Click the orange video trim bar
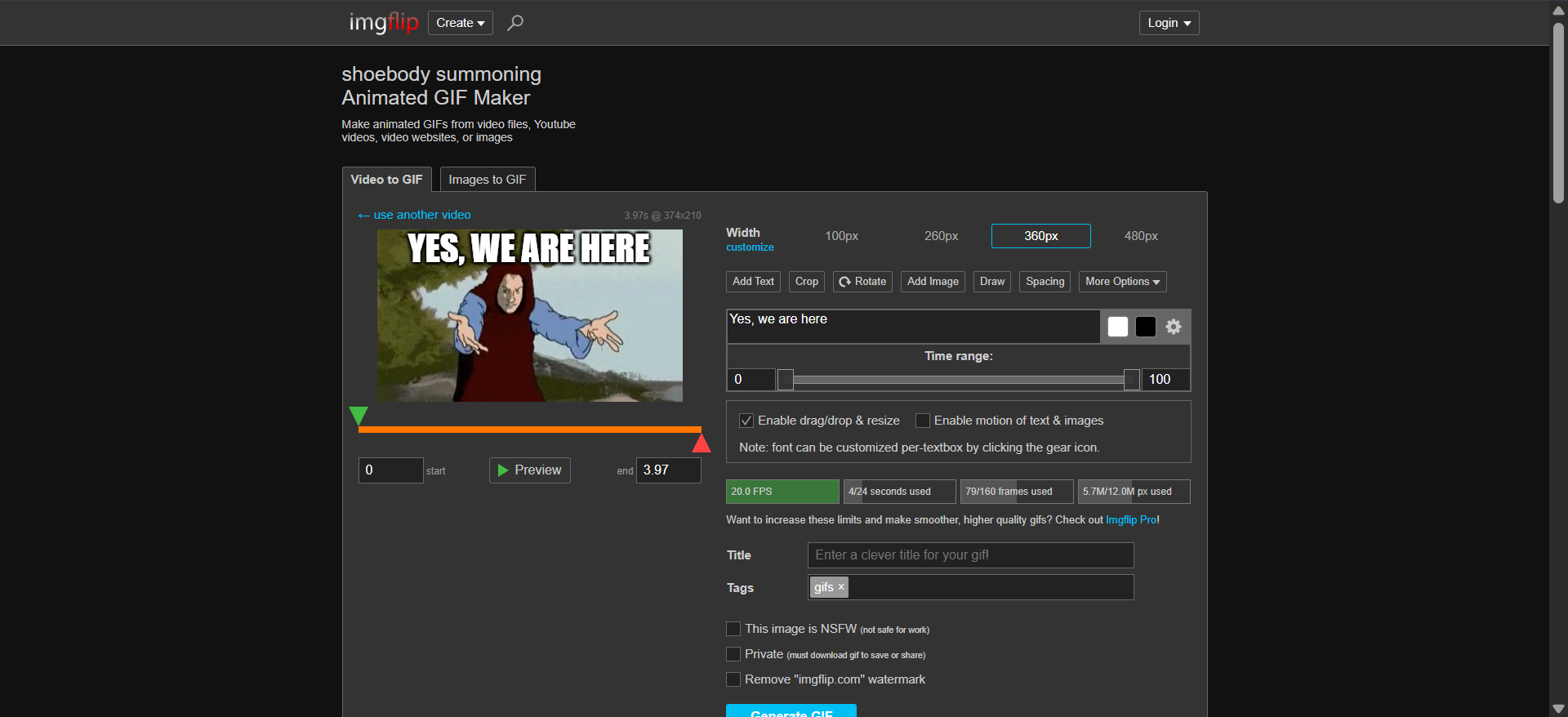This screenshot has width=1568, height=717. (529, 430)
